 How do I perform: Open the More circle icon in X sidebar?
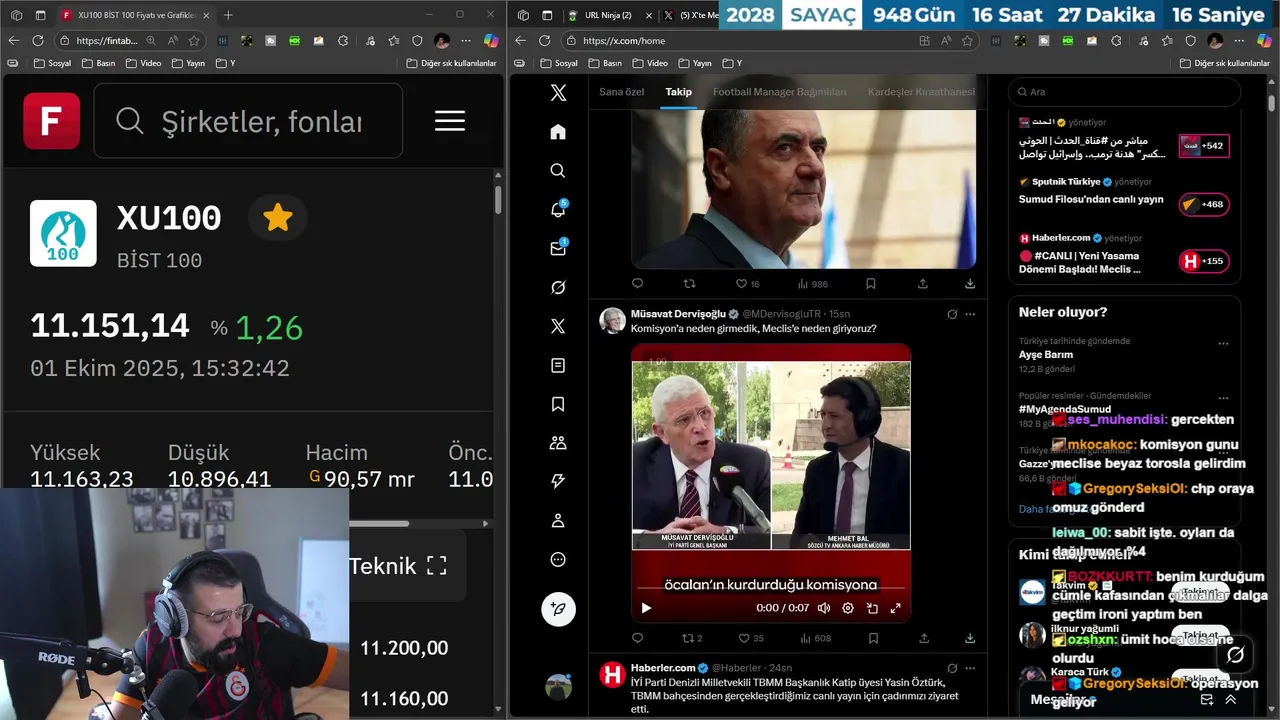558,560
